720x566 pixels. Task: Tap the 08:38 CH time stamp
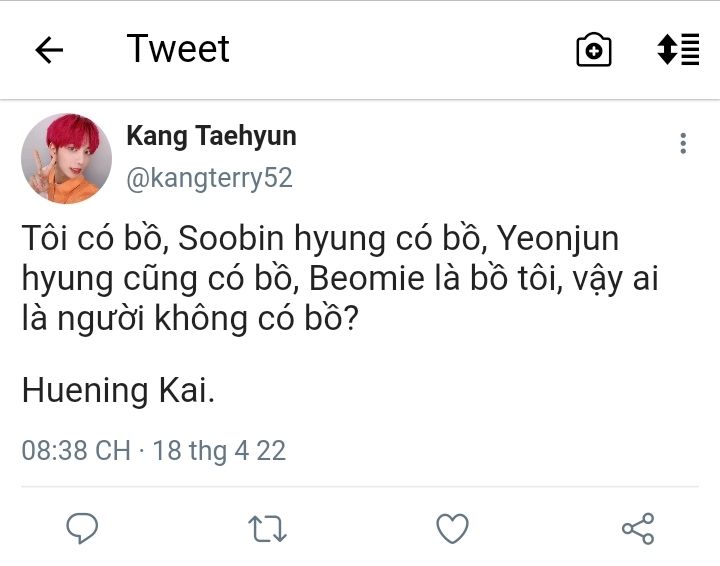[76, 450]
